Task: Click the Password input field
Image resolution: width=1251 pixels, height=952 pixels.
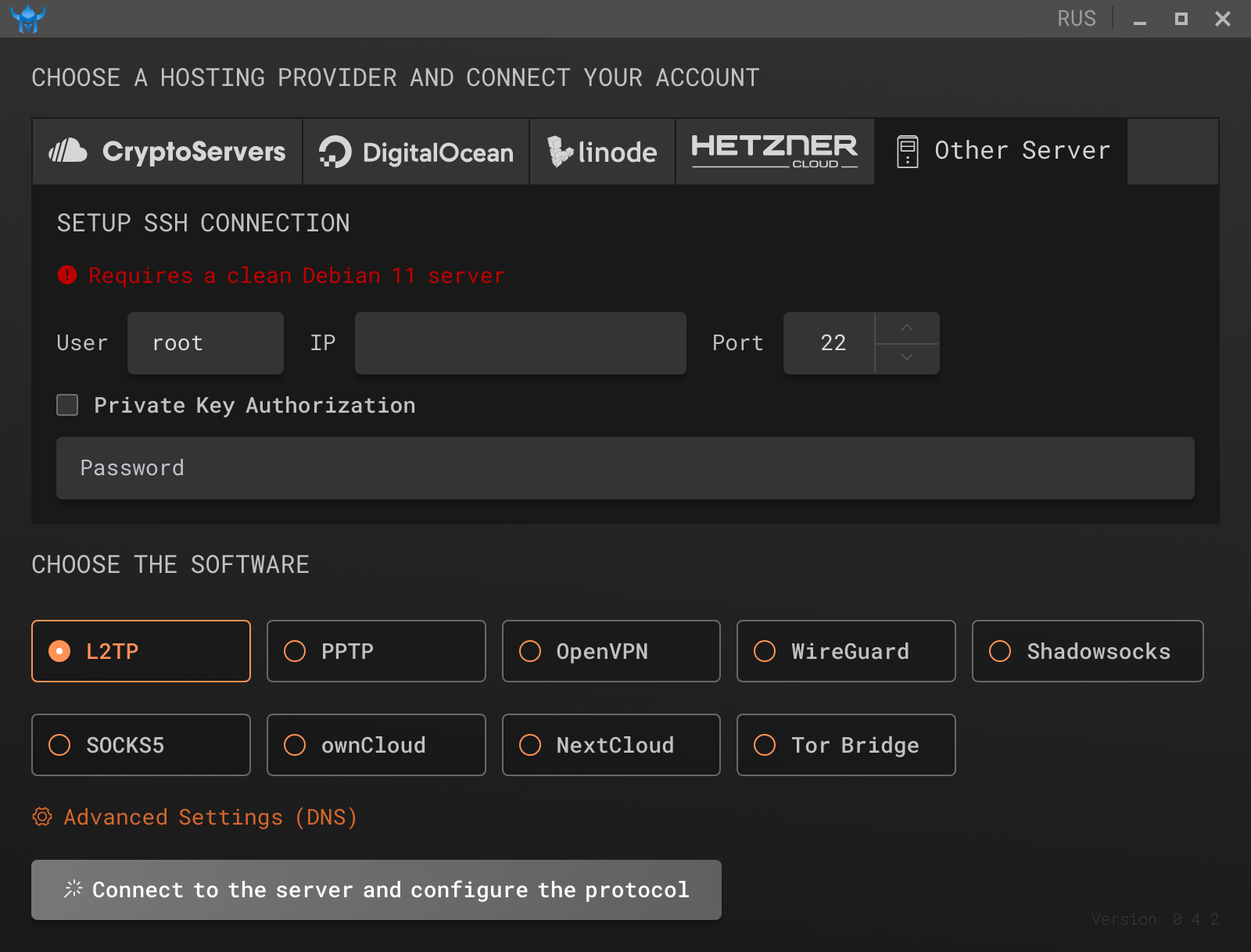Action: tap(625, 468)
